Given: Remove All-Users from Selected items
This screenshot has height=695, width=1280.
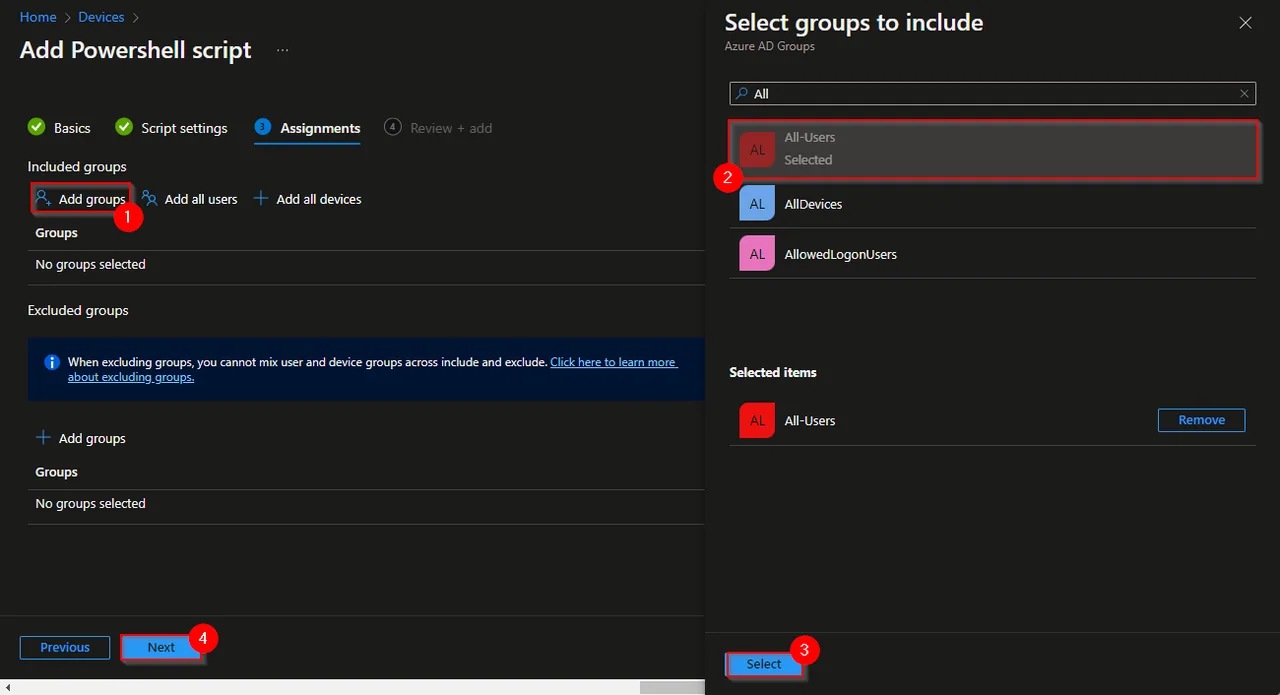Looking at the screenshot, I should [1201, 420].
